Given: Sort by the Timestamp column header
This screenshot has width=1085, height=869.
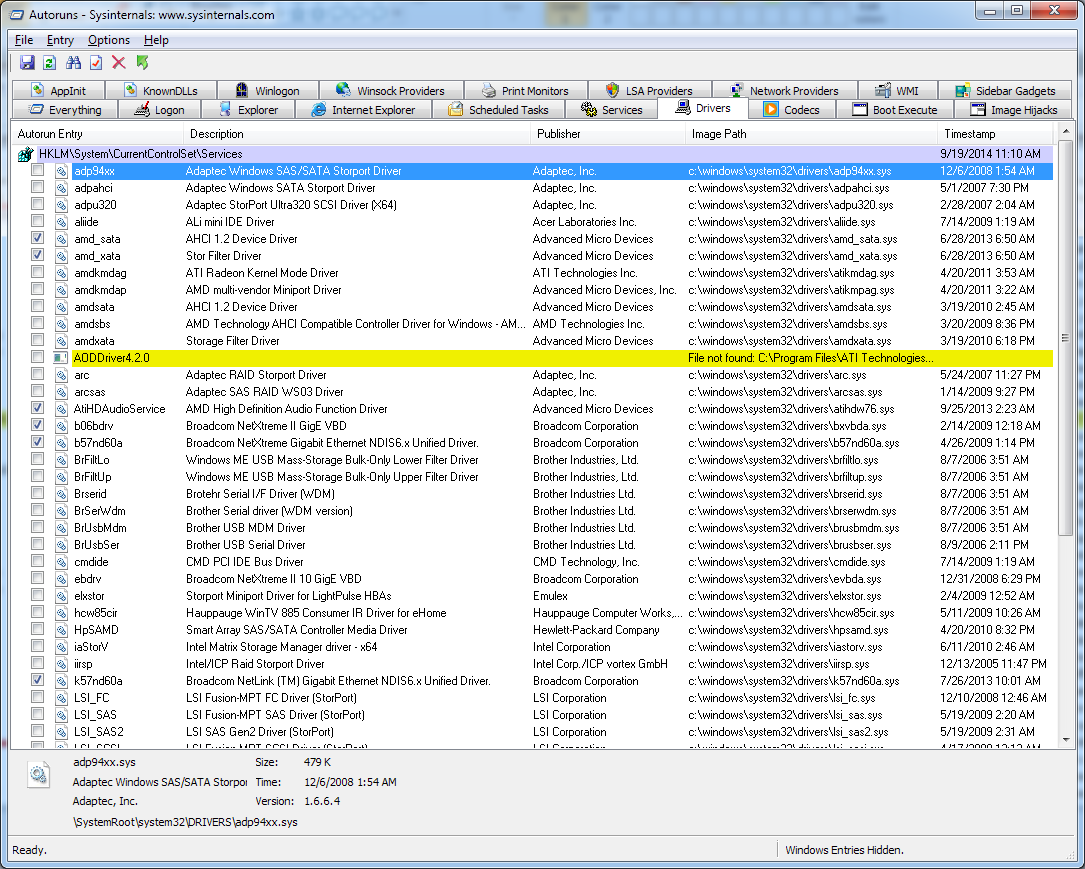Looking at the screenshot, I should (996, 134).
